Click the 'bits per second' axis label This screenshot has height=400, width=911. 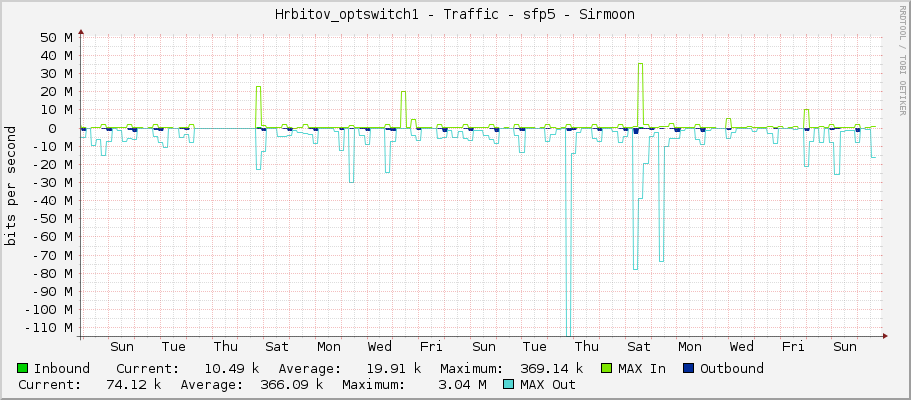pyautogui.click(x=10, y=186)
